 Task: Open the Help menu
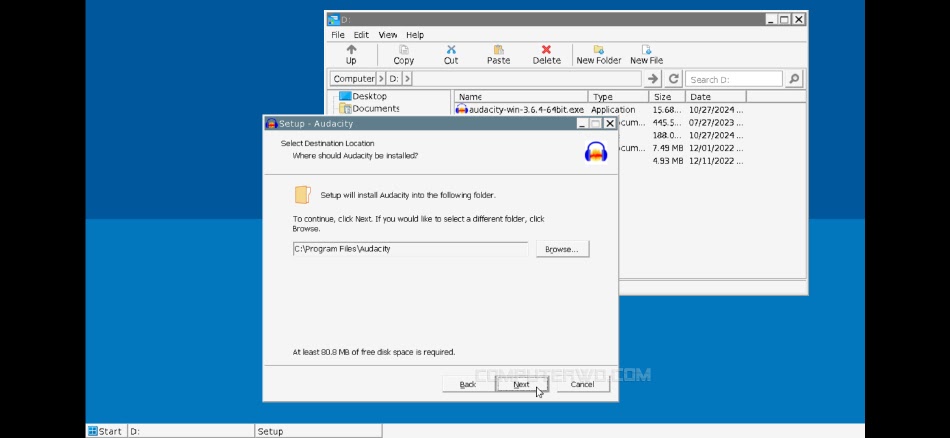tap(415, 35)
